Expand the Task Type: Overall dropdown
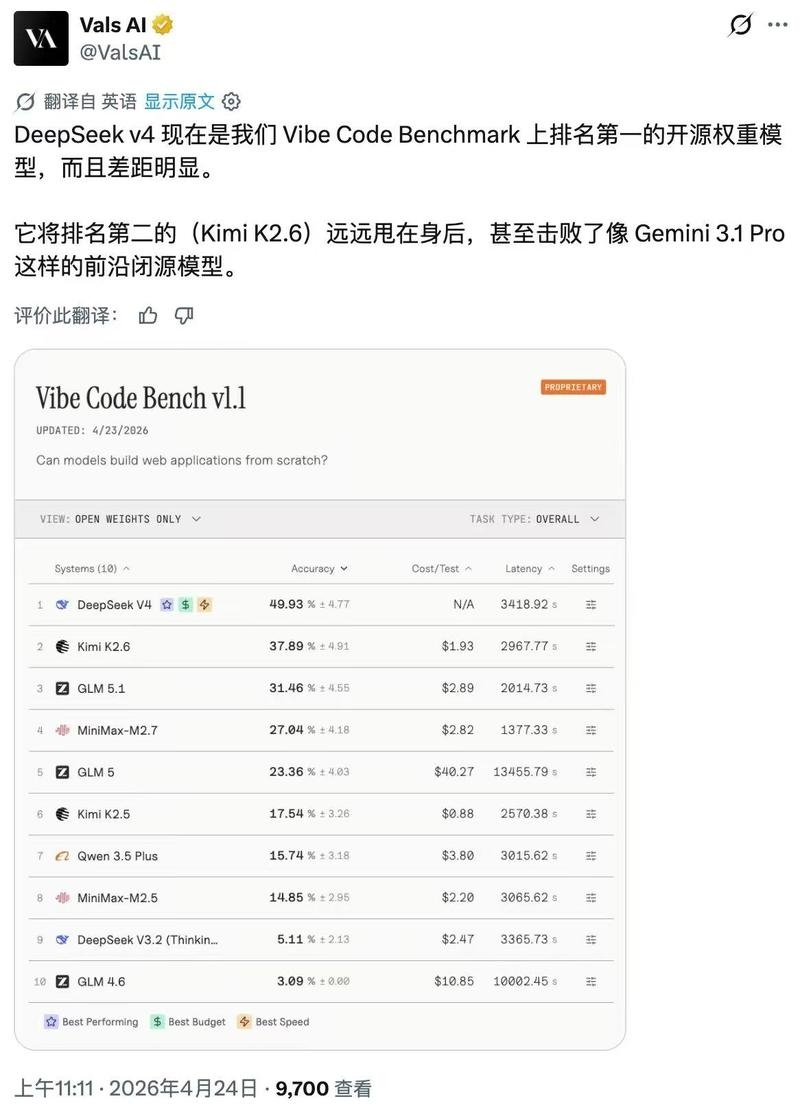Image resolution: width=800 pixels, height=1114 pixels. click(534, 519)
